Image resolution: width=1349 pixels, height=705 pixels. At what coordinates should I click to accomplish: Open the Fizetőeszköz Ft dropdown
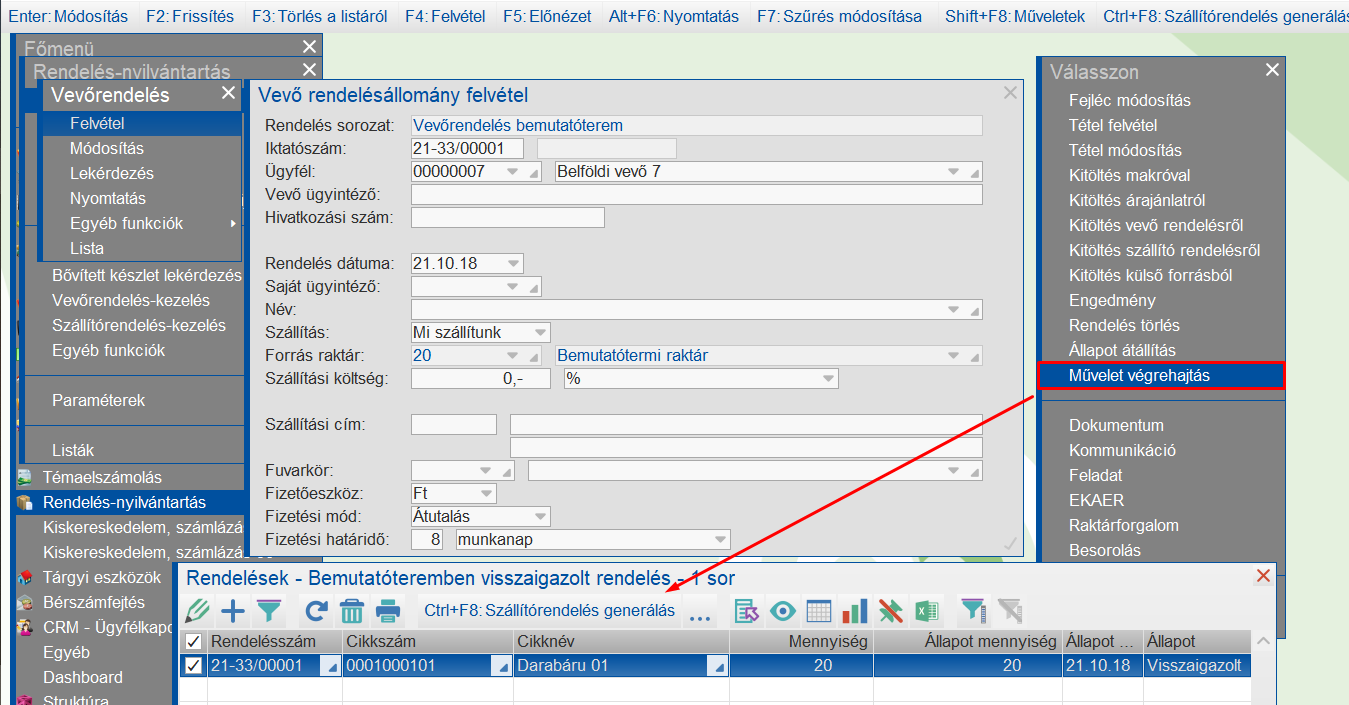(486, 494)
